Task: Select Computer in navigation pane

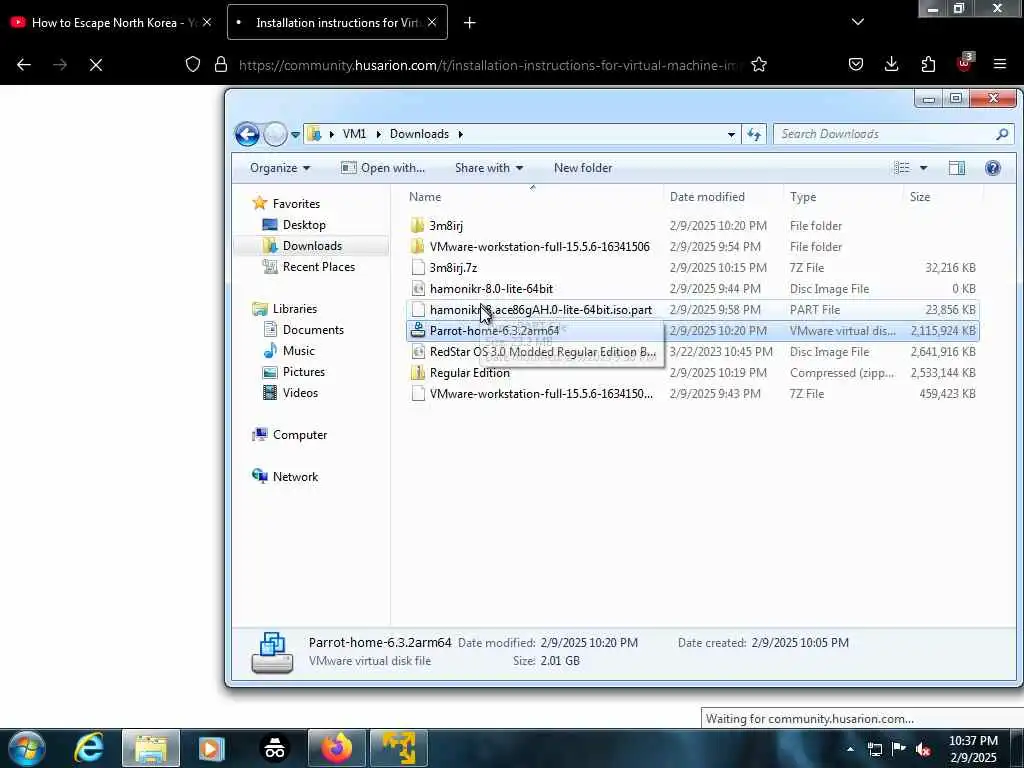Action: (300, 435)
